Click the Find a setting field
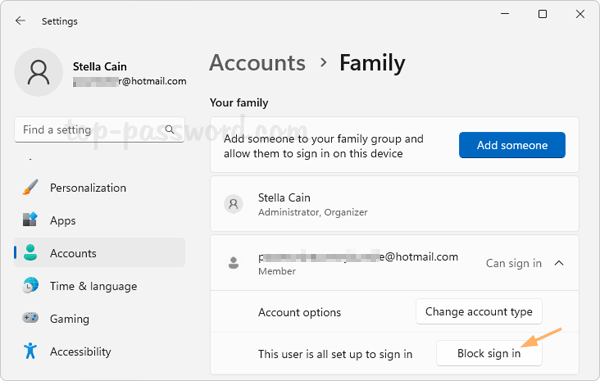Viewport: 600px width, 381px height. [99, 130]
